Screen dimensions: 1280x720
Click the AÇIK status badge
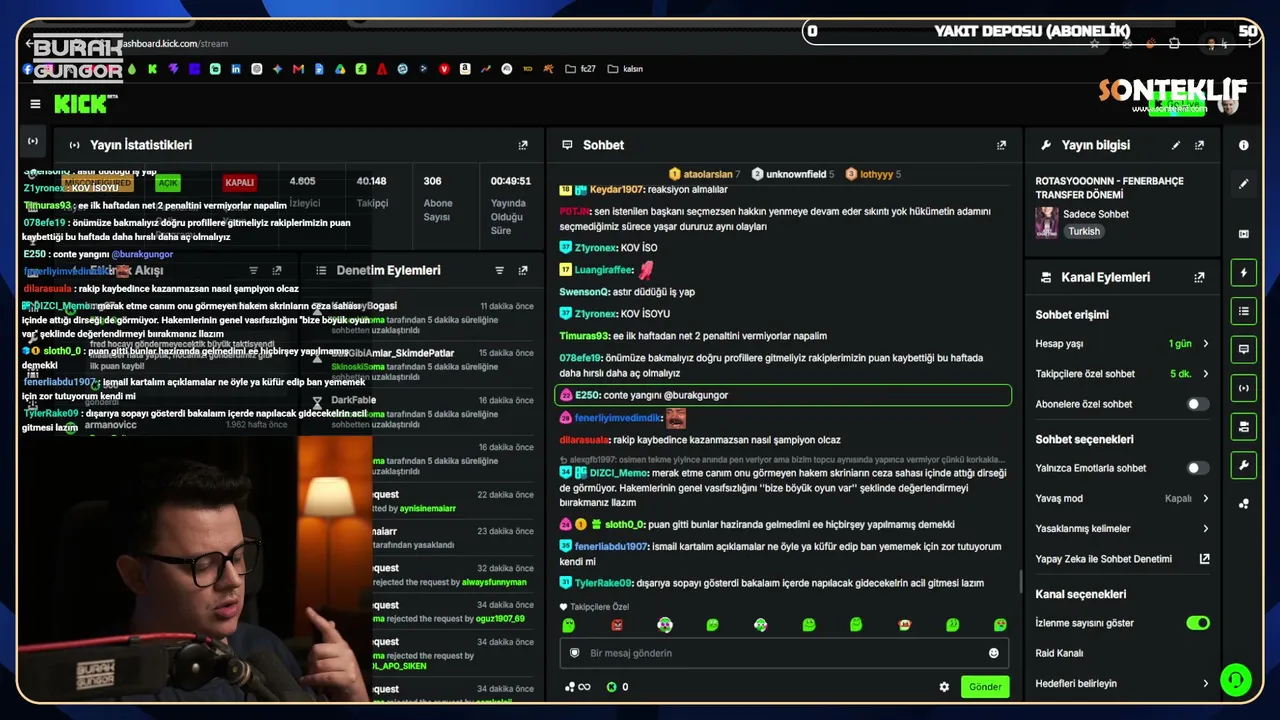coord(167,183)
